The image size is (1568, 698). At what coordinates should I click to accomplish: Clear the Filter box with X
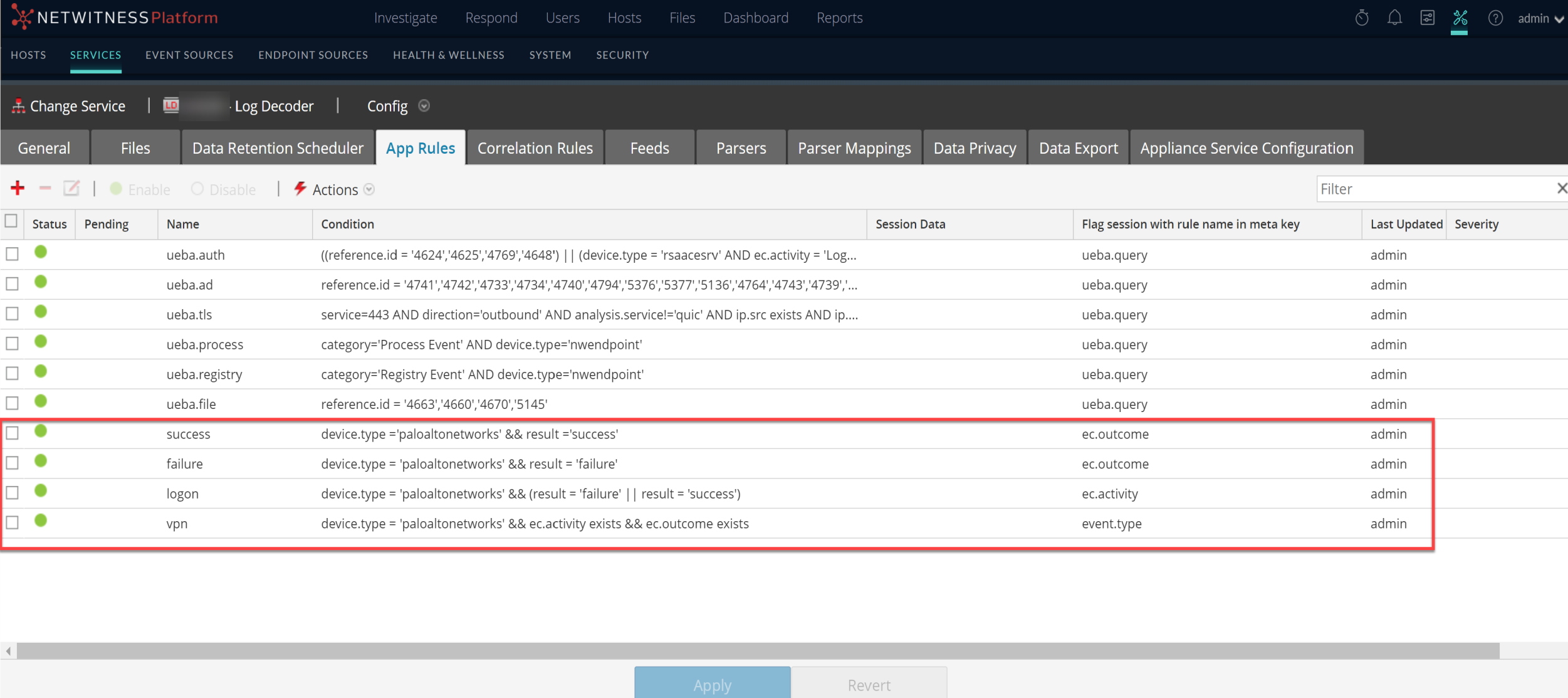(x=1561, y=188)
